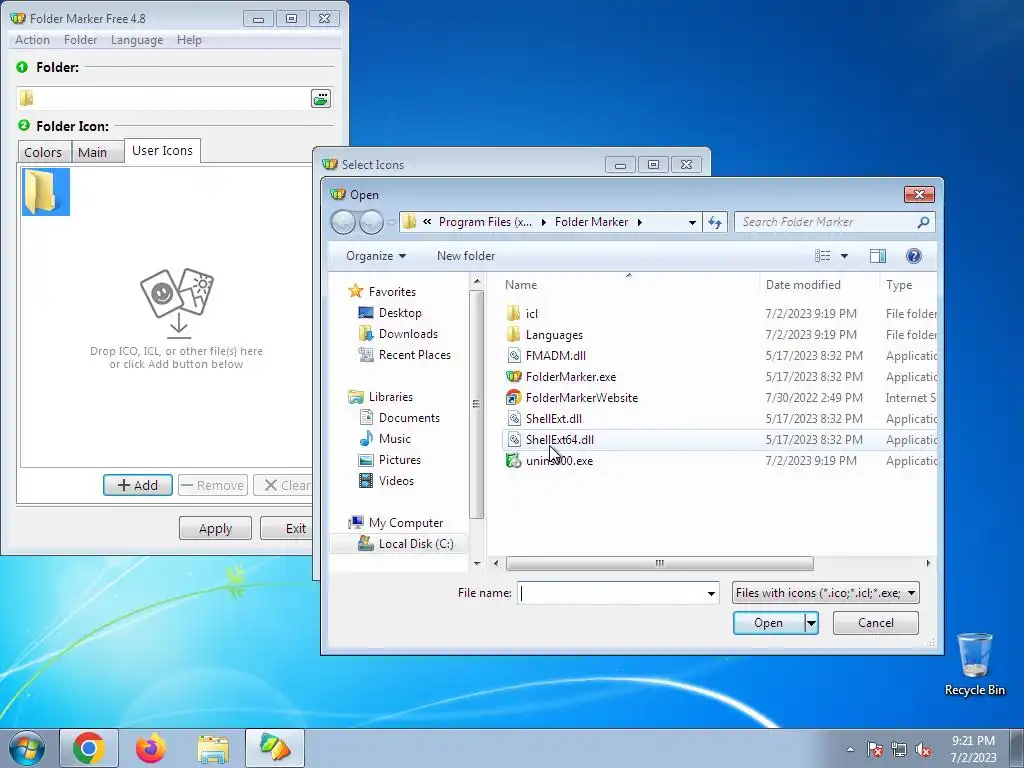The width and height of the screenshot is (1024, 768).
Task: Sort files by the Date modified column header
Action: 803,285
